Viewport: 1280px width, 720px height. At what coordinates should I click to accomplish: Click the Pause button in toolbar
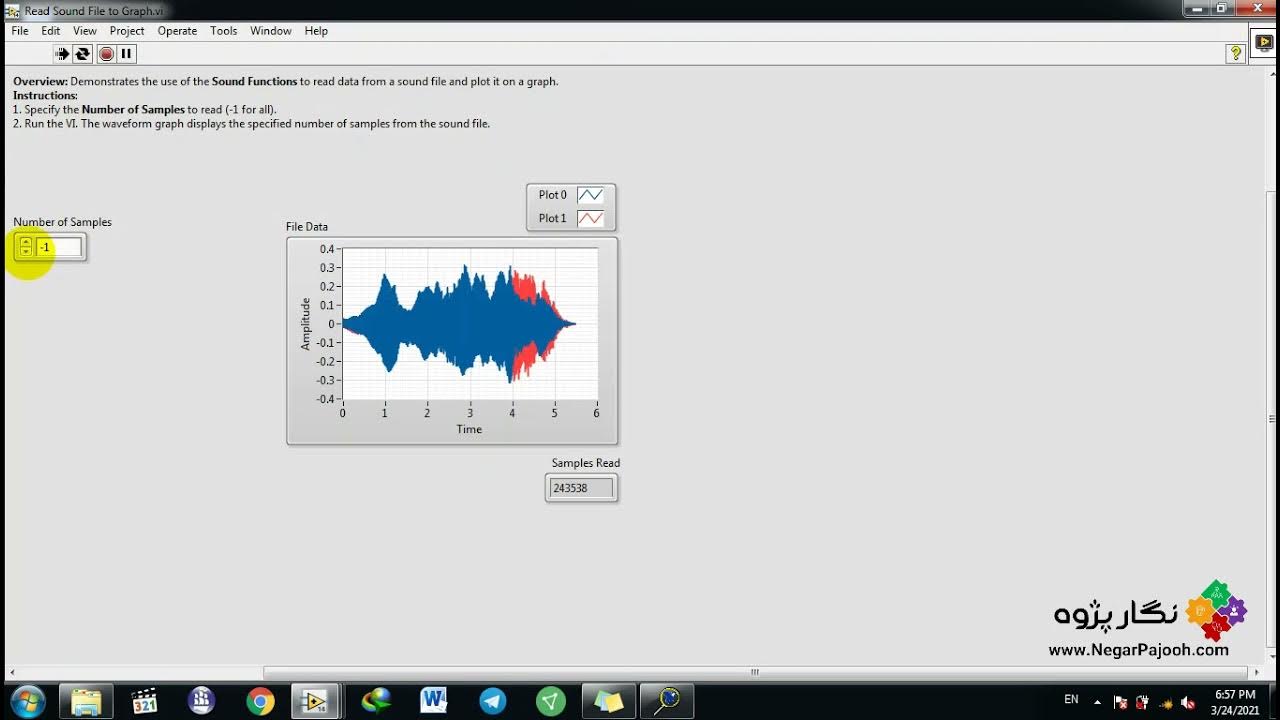pos(127,54)
